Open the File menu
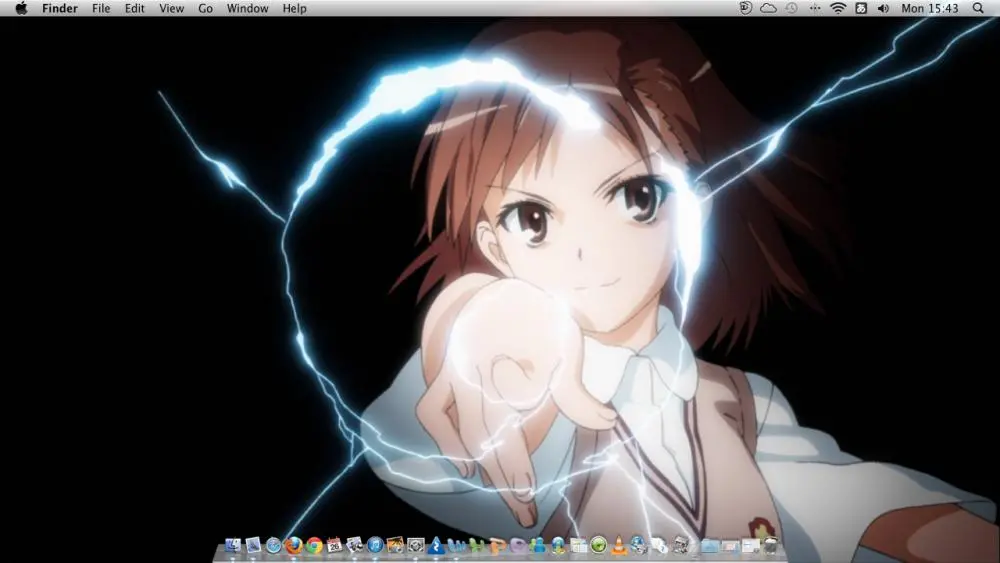 tap(101, 8)
